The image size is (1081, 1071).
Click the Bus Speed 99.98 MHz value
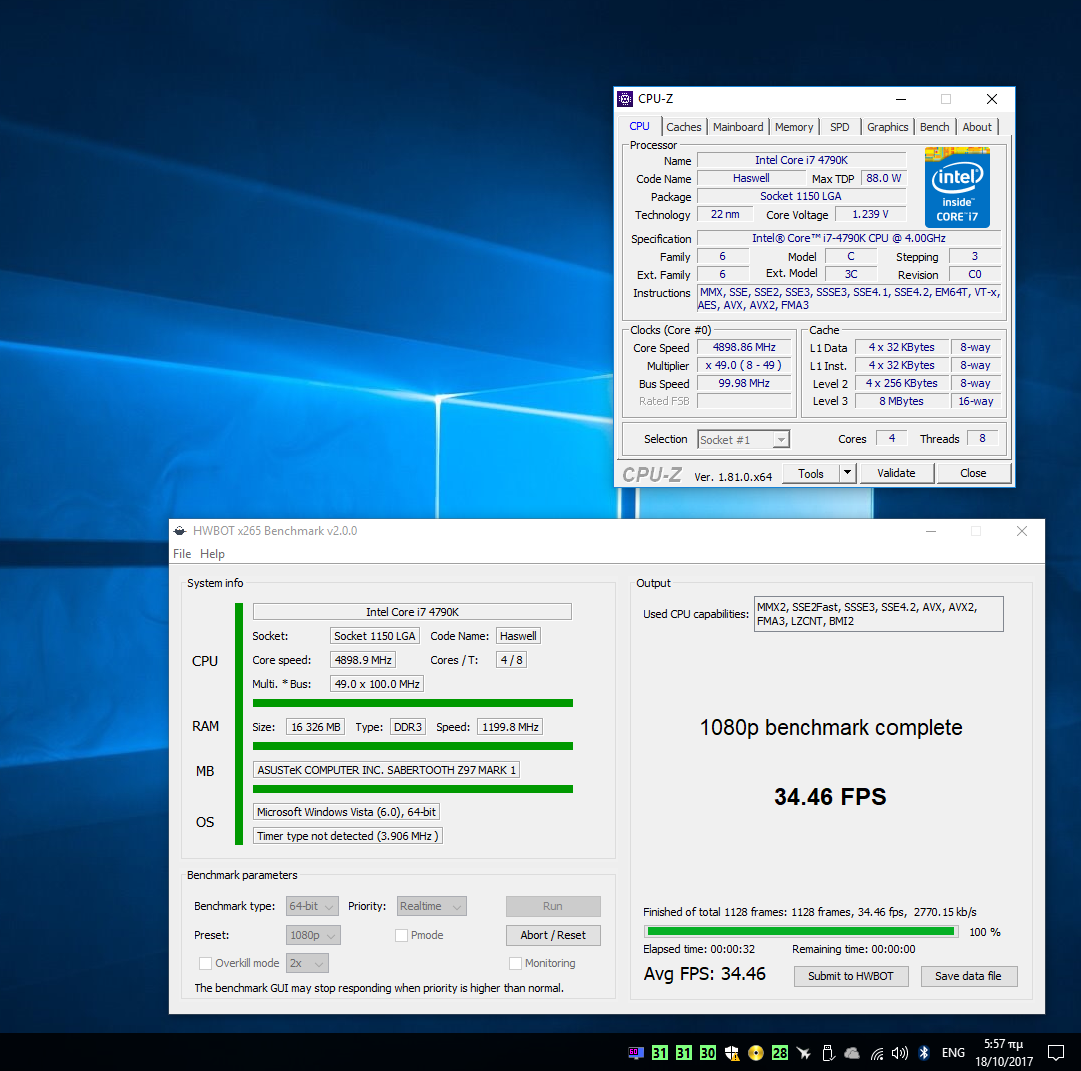click(x=744, y=383)
